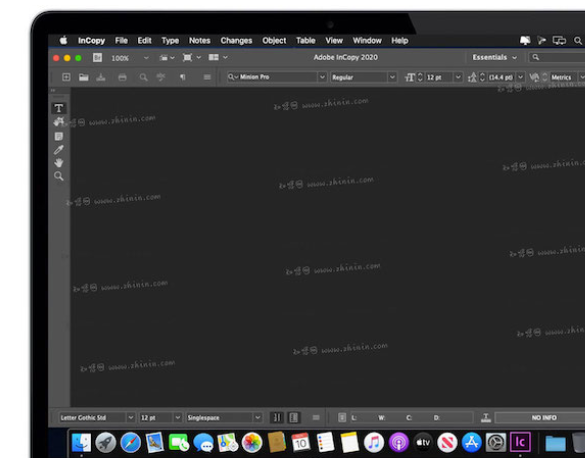Screen dimensions: 585x458
Task: Click the Open file toolbar icon
Action: click(84, 77)
